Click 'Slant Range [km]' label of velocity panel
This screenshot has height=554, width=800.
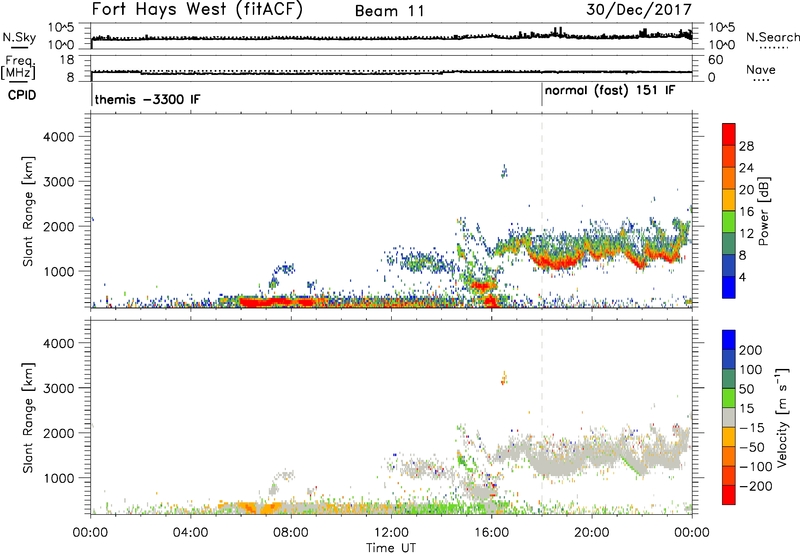click(x=29, y=418)
